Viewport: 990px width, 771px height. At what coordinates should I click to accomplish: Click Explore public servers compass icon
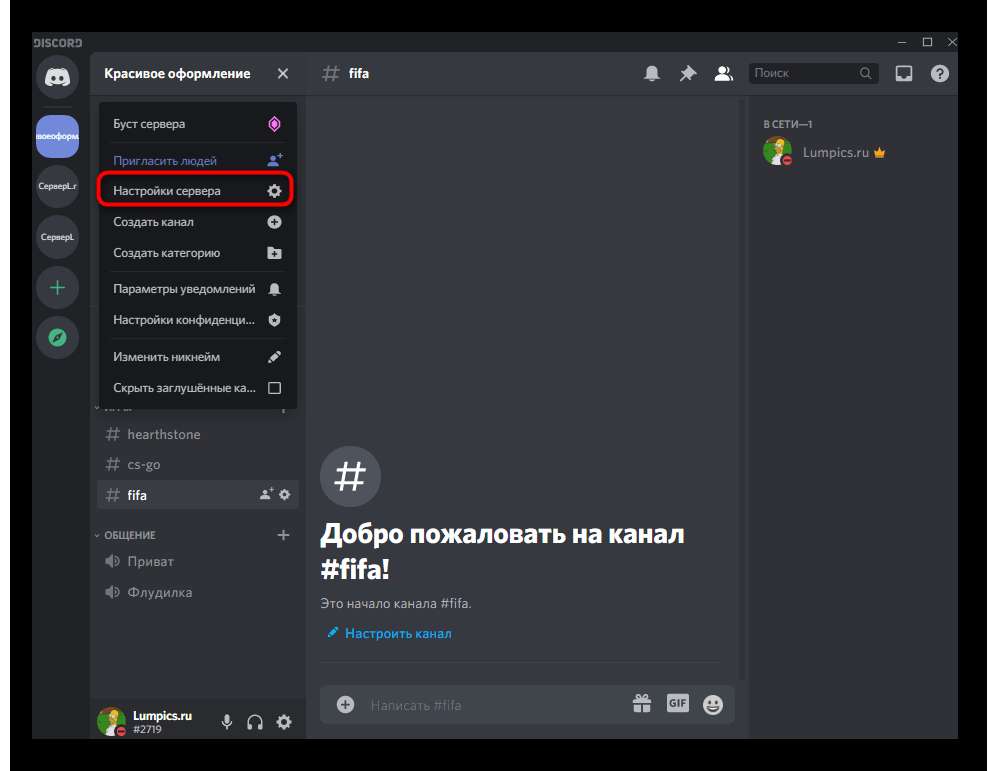[x=57, y=339]
